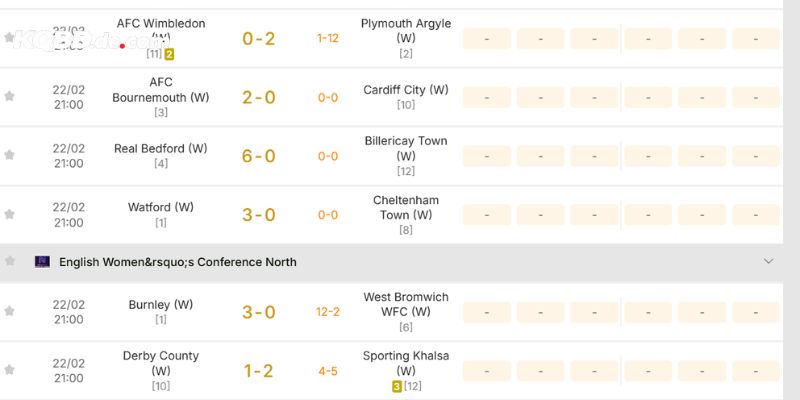
Task: Click the 6-0 score for Real Bedford
Action: tap(259, 156)
